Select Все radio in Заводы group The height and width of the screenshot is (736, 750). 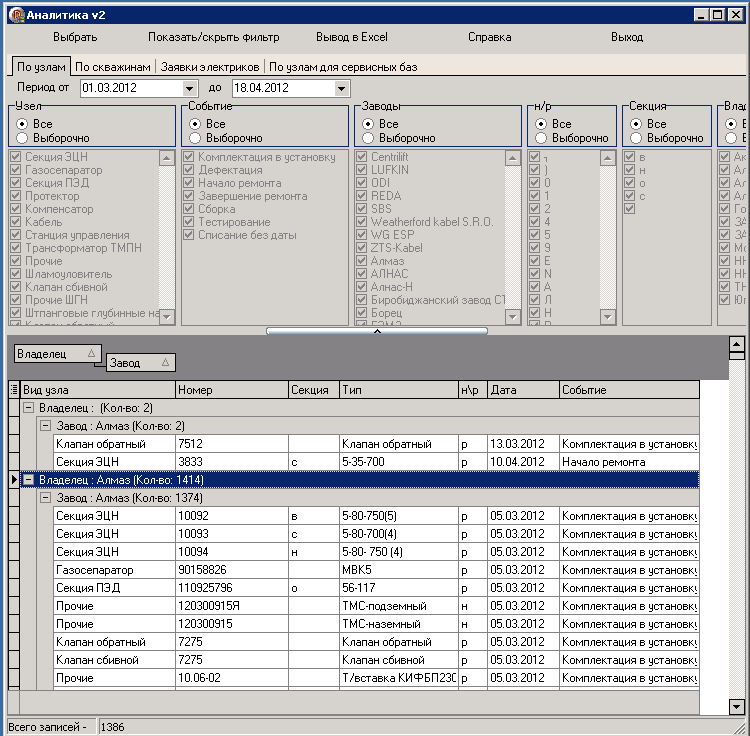tap(368, 124)
